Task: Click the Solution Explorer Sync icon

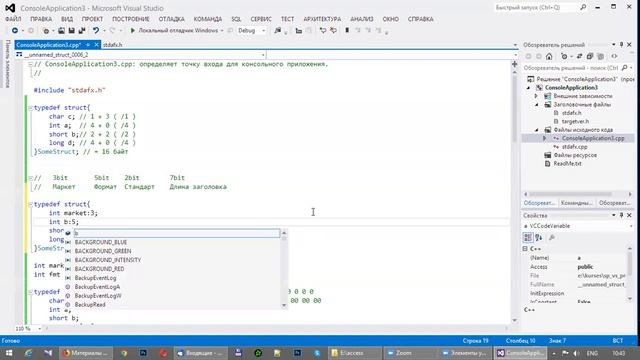Action: tap(579, 56)
